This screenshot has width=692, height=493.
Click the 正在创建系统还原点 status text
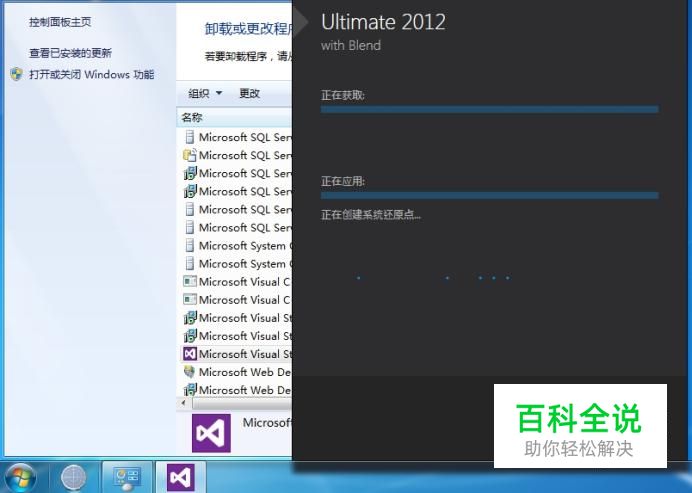pyautogui.click(x=371, y=215)
